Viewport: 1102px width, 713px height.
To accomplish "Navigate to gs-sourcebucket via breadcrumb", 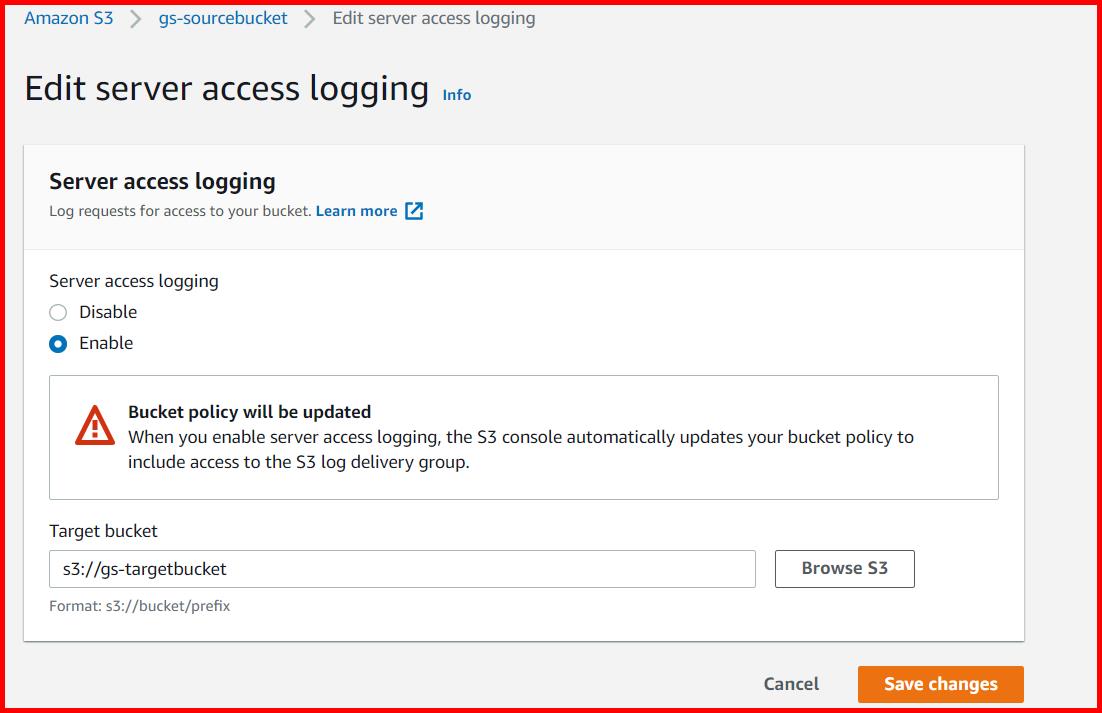I will tap(222, 17).
